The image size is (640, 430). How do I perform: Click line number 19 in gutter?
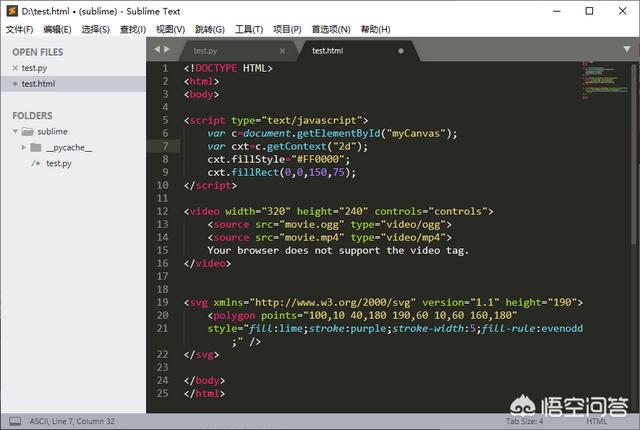click(162, 302)
